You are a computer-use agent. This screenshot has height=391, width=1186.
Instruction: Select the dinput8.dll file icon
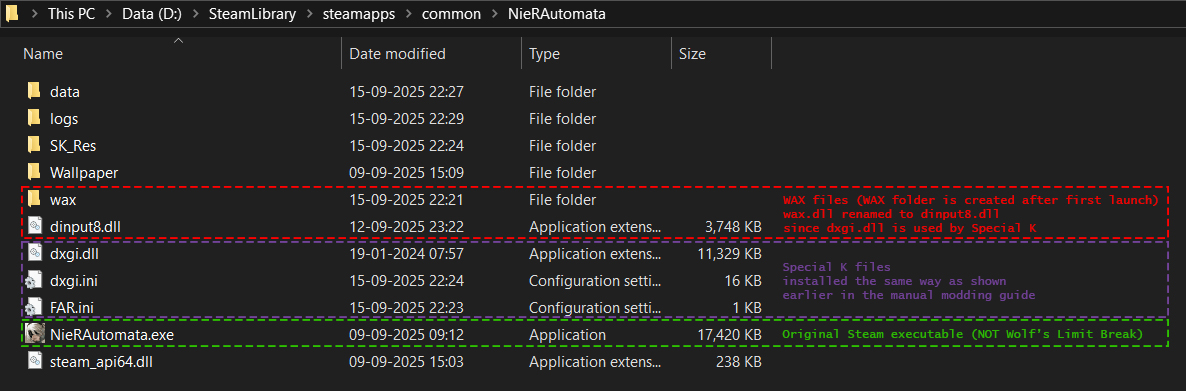34,226
